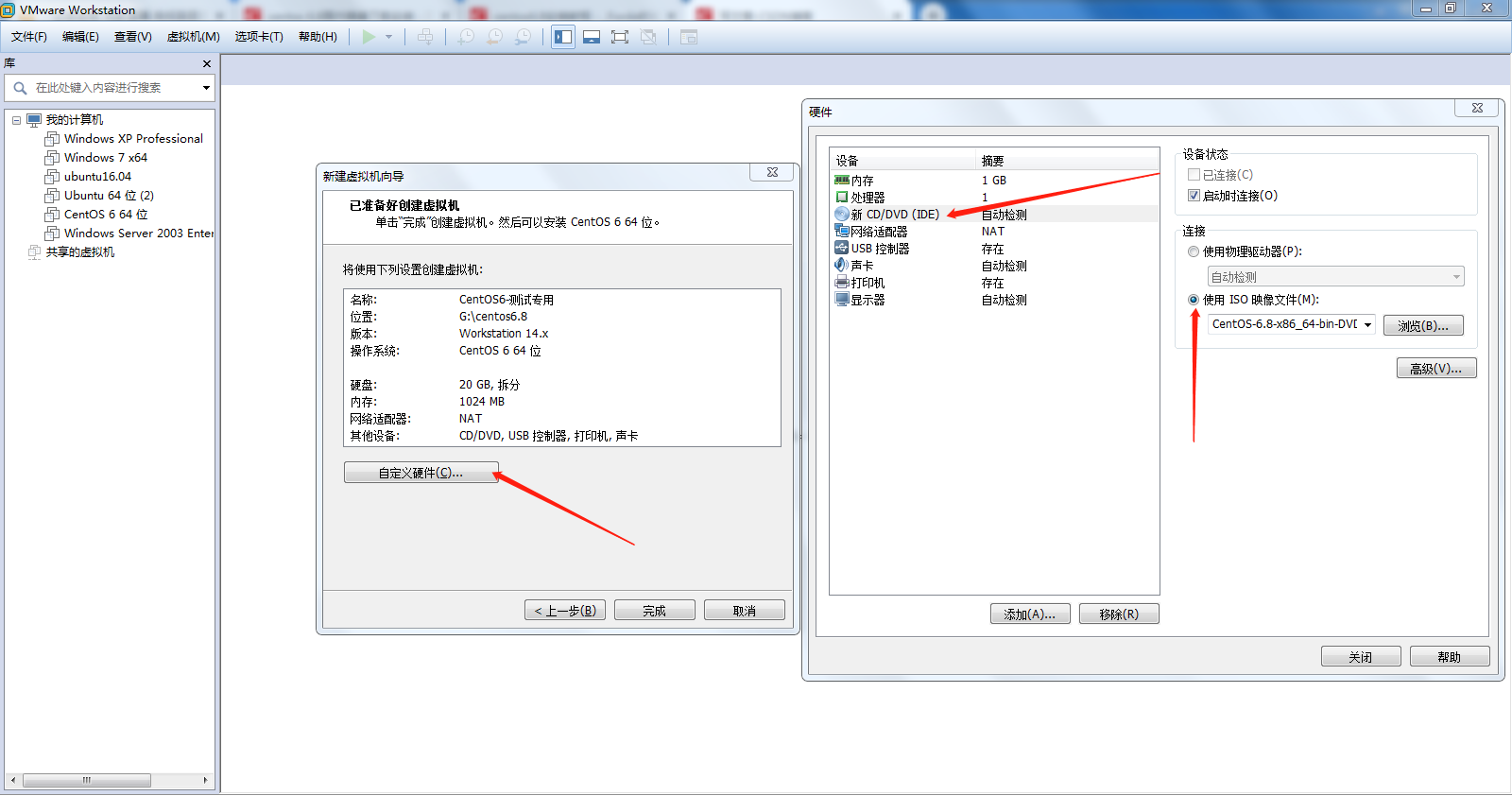Click the 设备 column header
This screenshot has width=1512, height=796.
(902, 160)
